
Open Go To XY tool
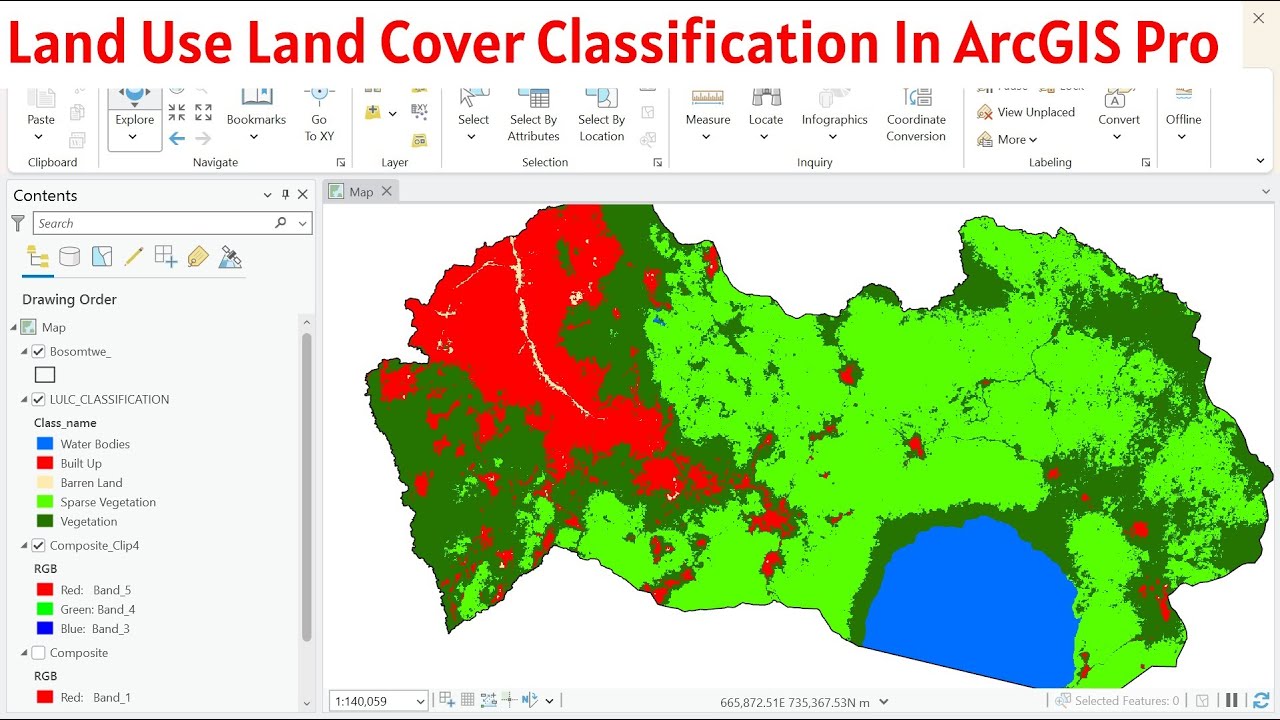[x=319, y=115]
